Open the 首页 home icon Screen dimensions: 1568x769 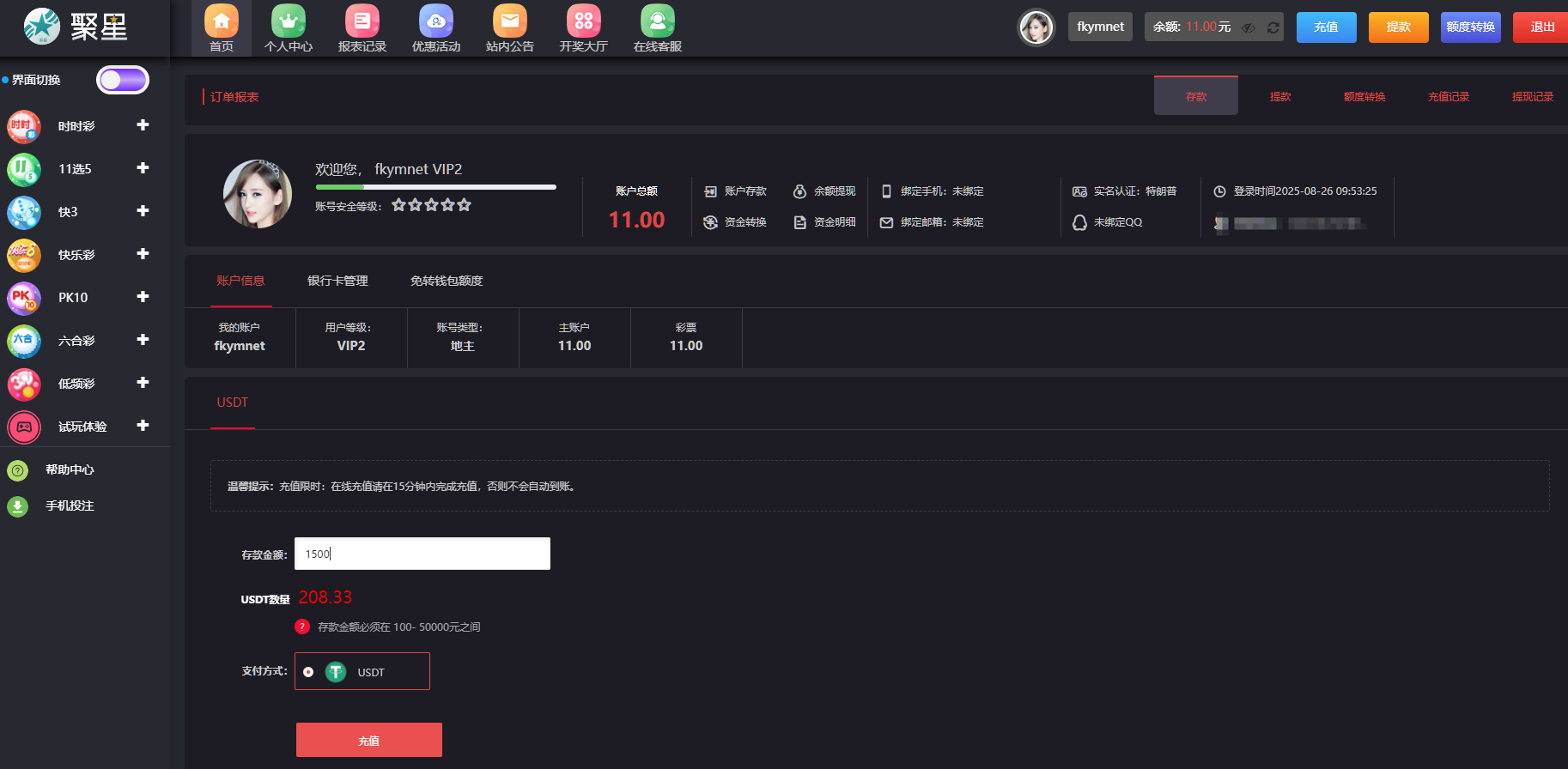(222, 21)
